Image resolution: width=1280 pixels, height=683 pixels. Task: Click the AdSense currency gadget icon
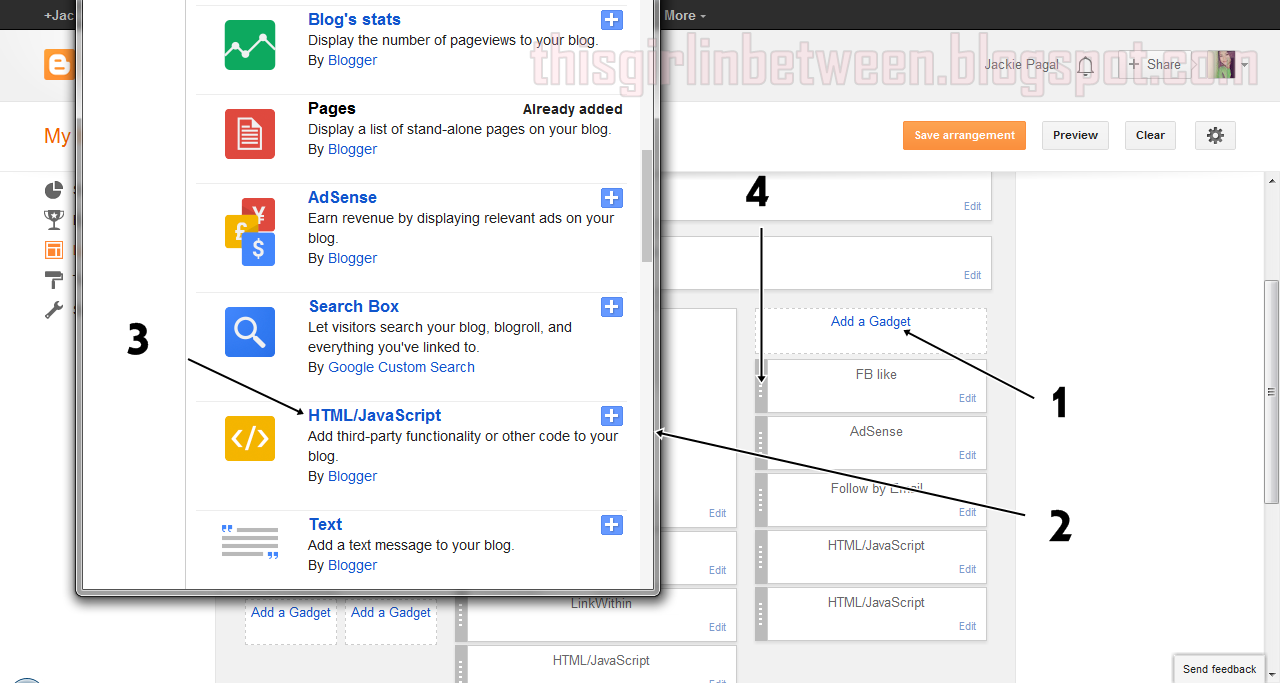tap(250, 231)
